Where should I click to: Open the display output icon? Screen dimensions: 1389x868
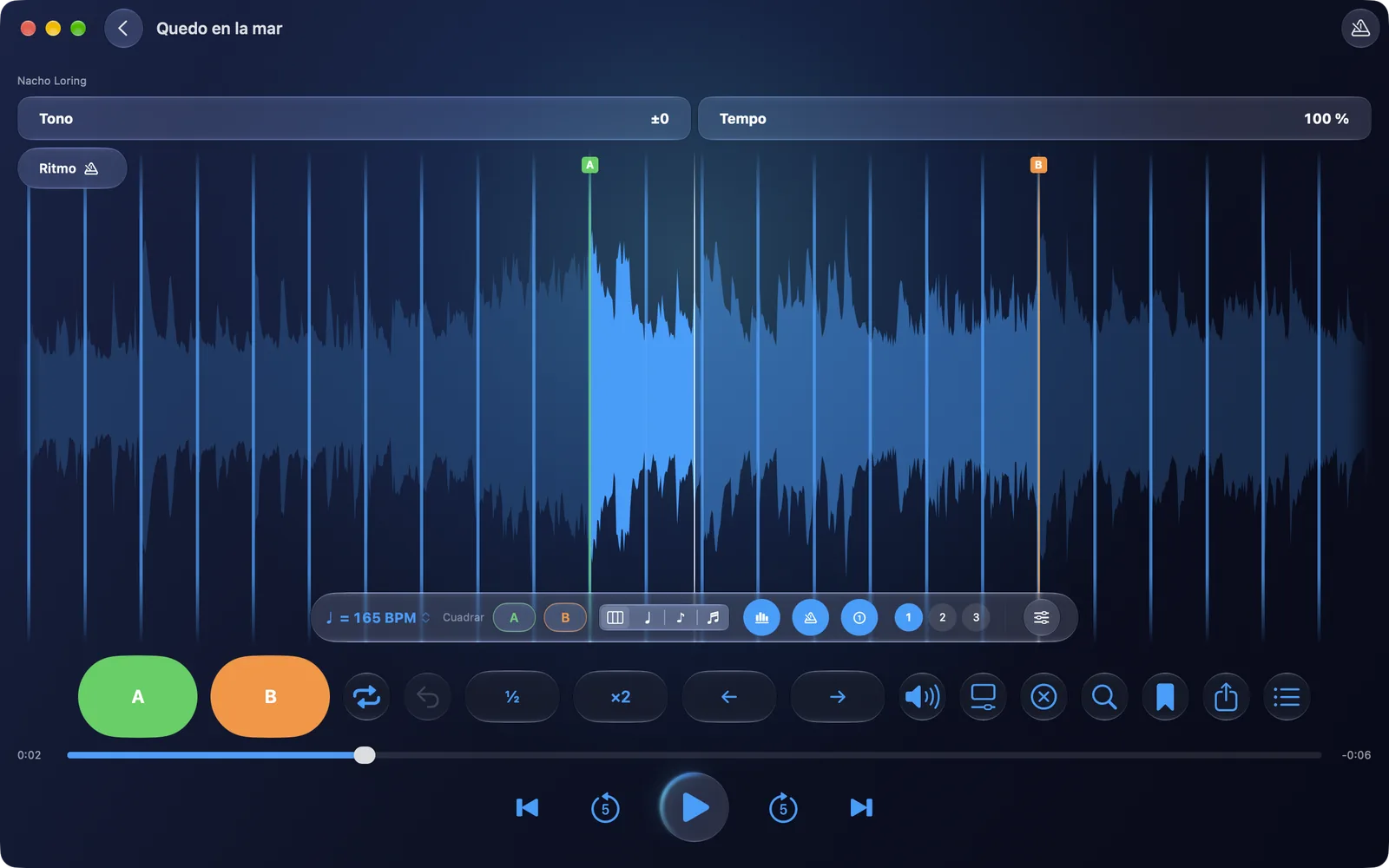[983, 697]
